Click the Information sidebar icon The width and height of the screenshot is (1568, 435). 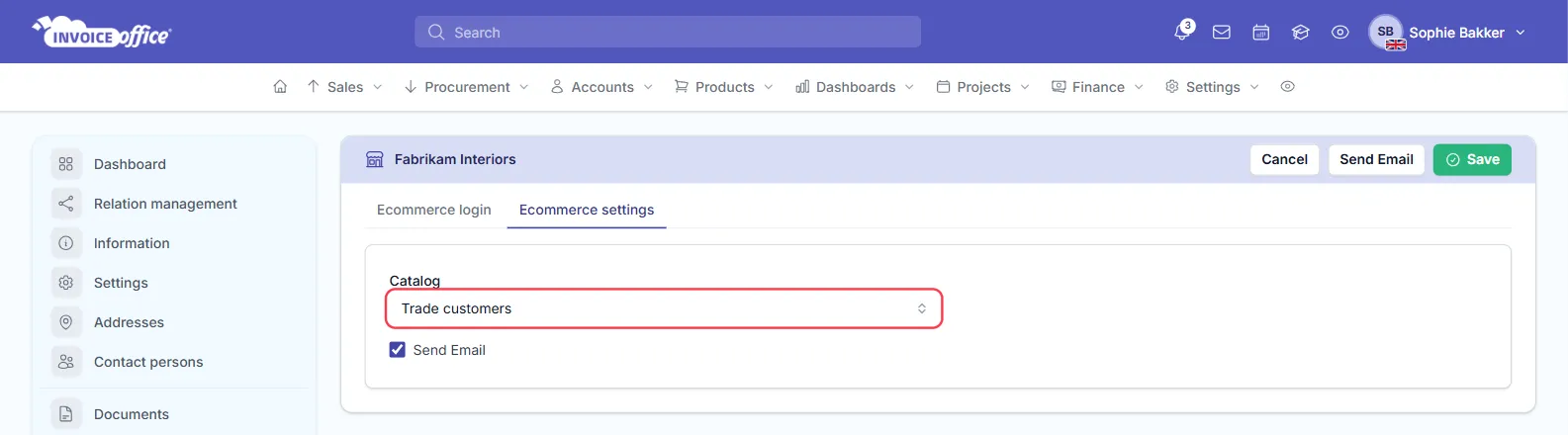tap(66, 243)
